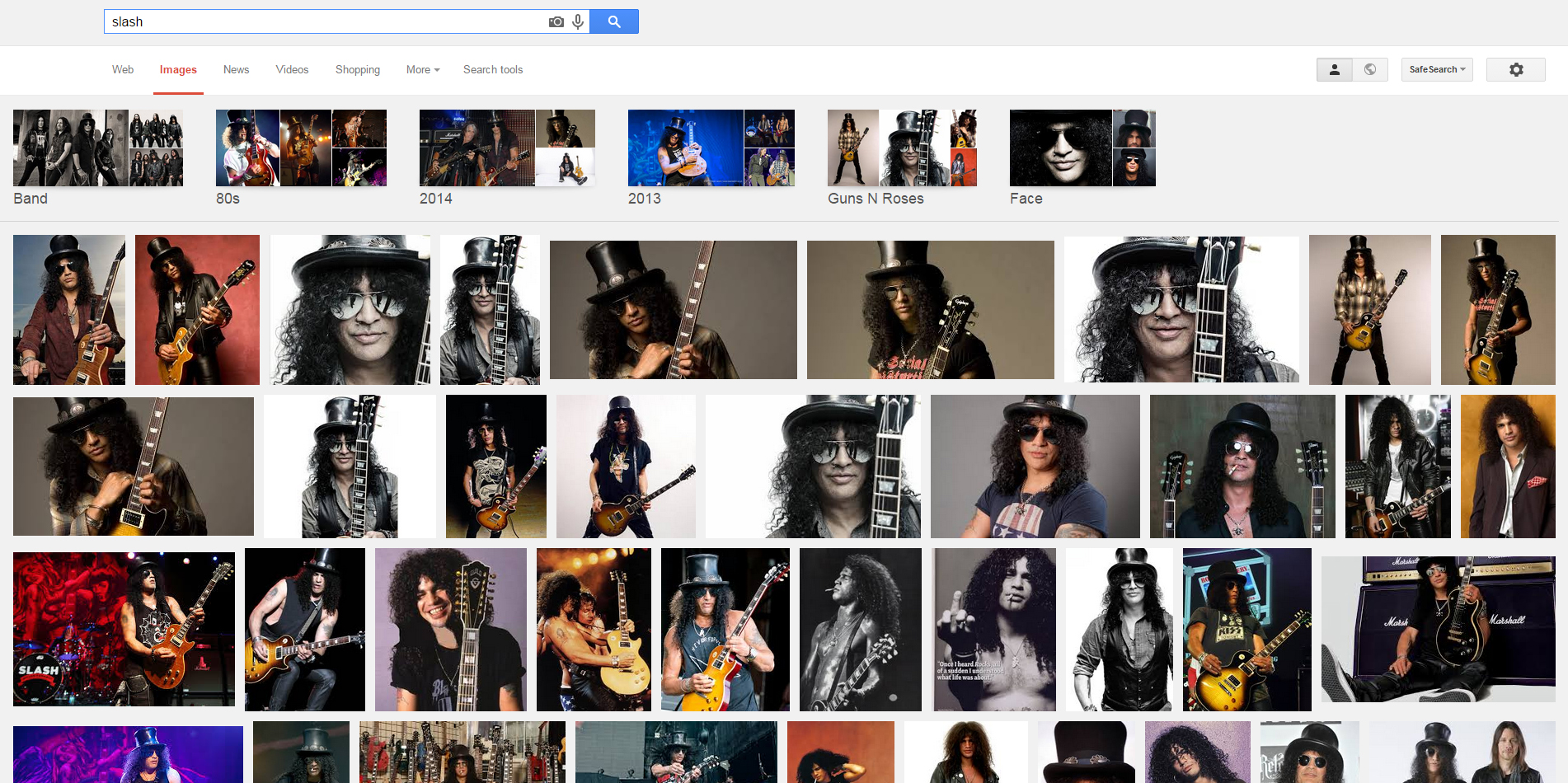Click the 2013 category label
1568x783 pixels.
pos(644,199)
